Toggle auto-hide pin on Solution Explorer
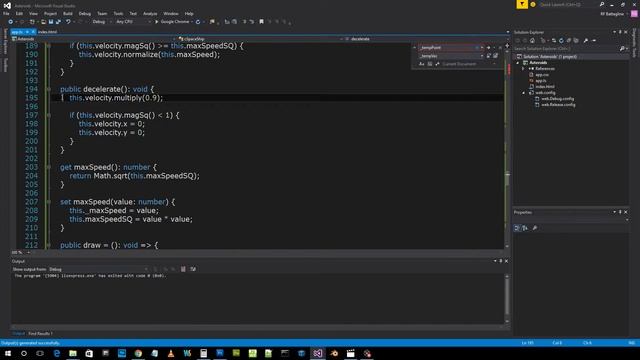 click(620, 32)
